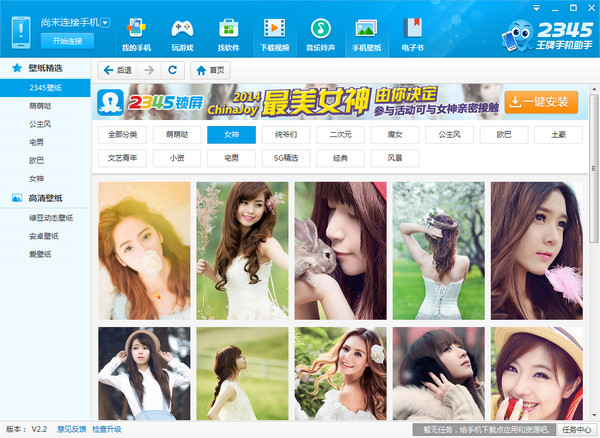Viewport: 600px width, 438px height.
Task: Open wallpaper of girl in white corset back view
Action: pos(439,251)
